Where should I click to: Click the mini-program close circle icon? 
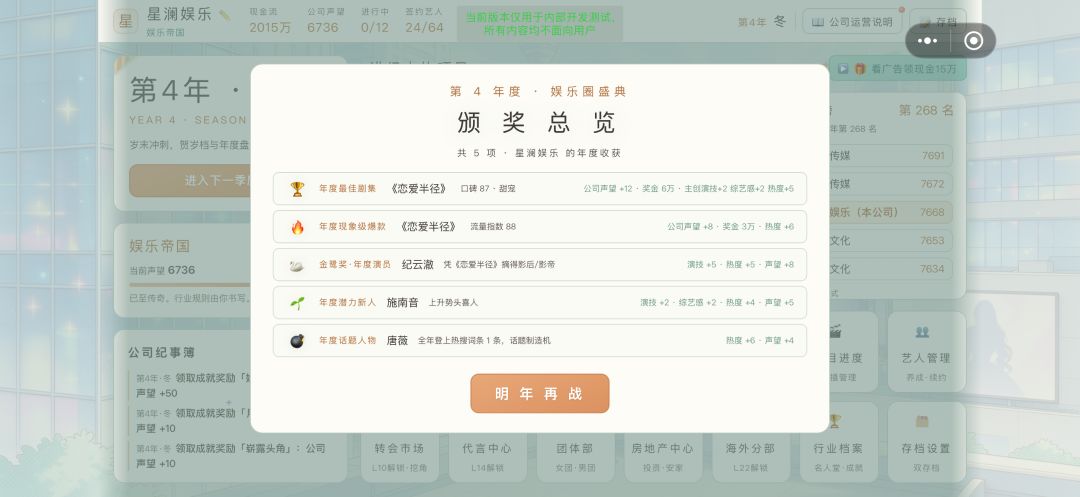(973, 41)
